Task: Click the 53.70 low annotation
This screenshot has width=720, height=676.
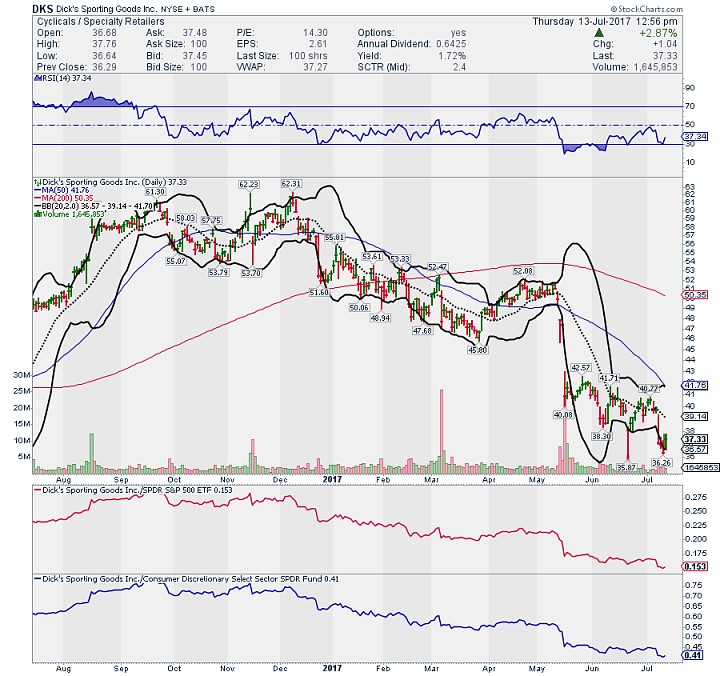Action: (251, 273)
